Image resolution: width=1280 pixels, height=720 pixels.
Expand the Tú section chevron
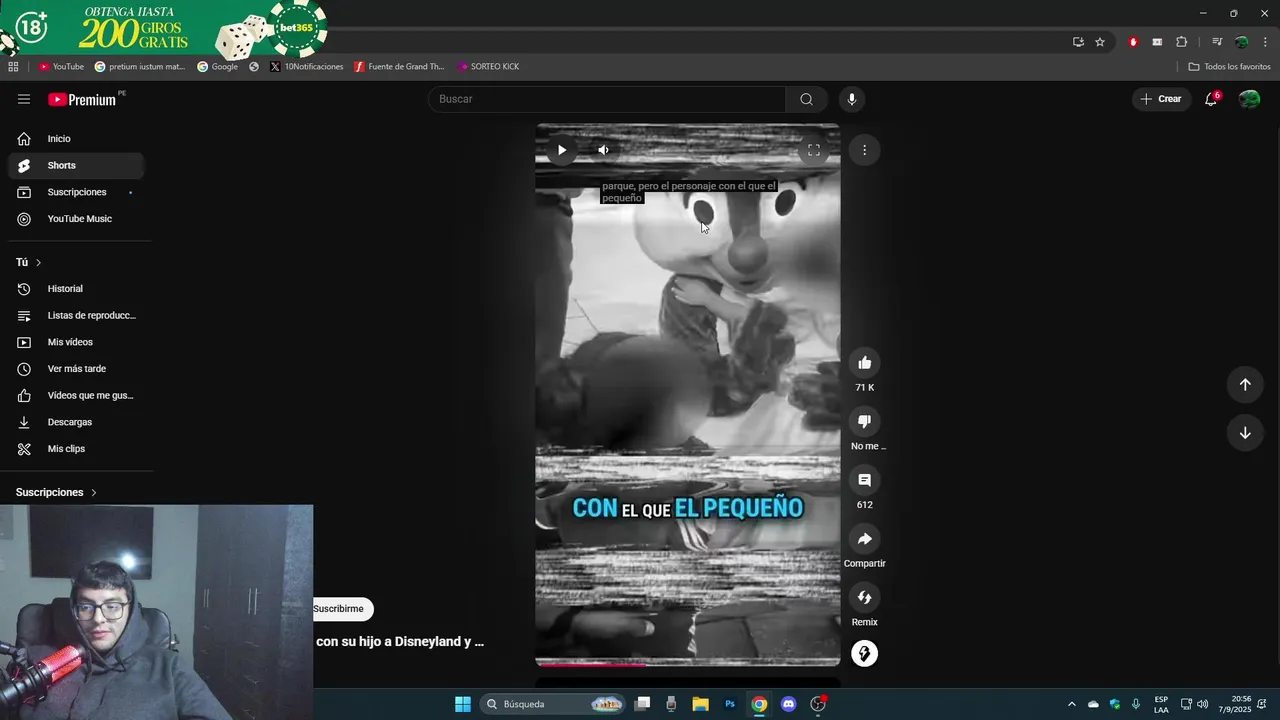pyautogui.click(x=38, y=262)
